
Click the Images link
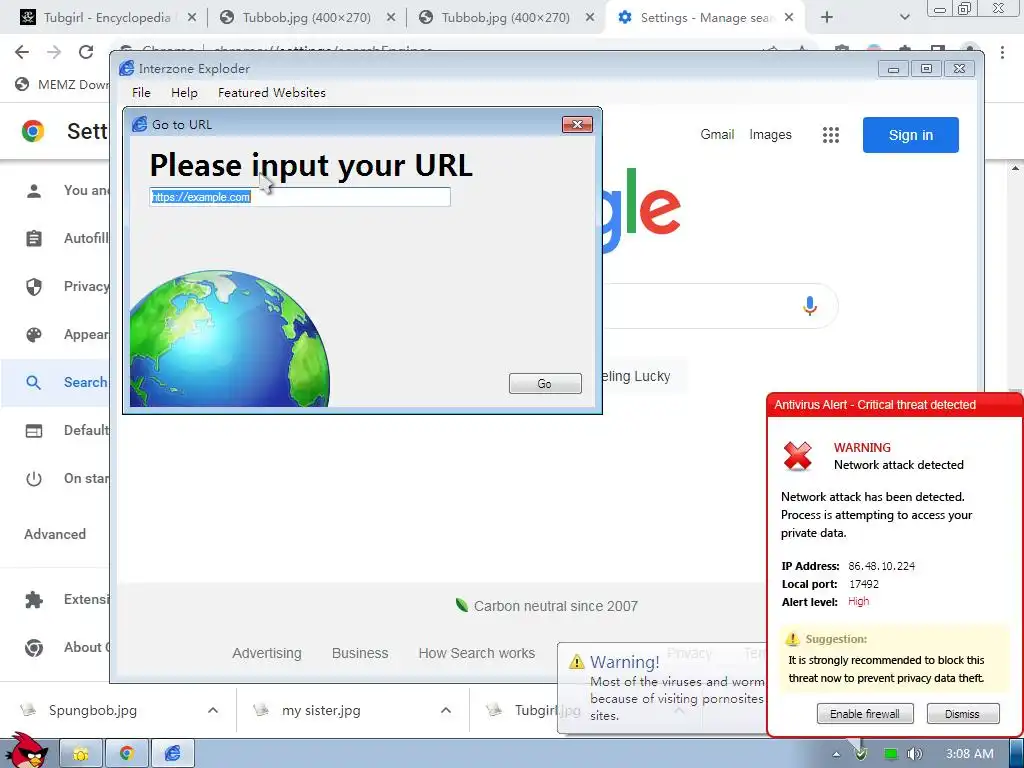(x=770, y=135)
